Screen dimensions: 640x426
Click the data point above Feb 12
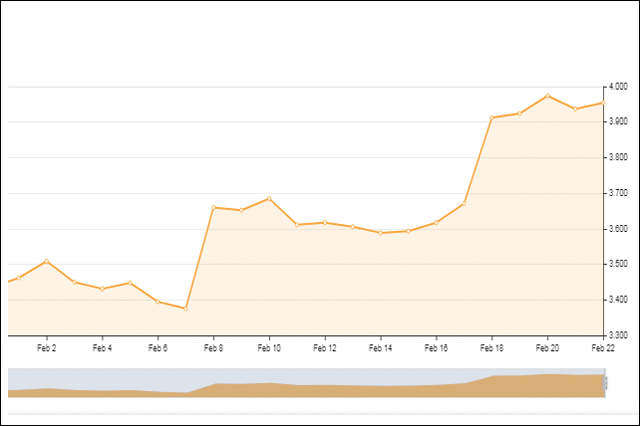point(325,223)
